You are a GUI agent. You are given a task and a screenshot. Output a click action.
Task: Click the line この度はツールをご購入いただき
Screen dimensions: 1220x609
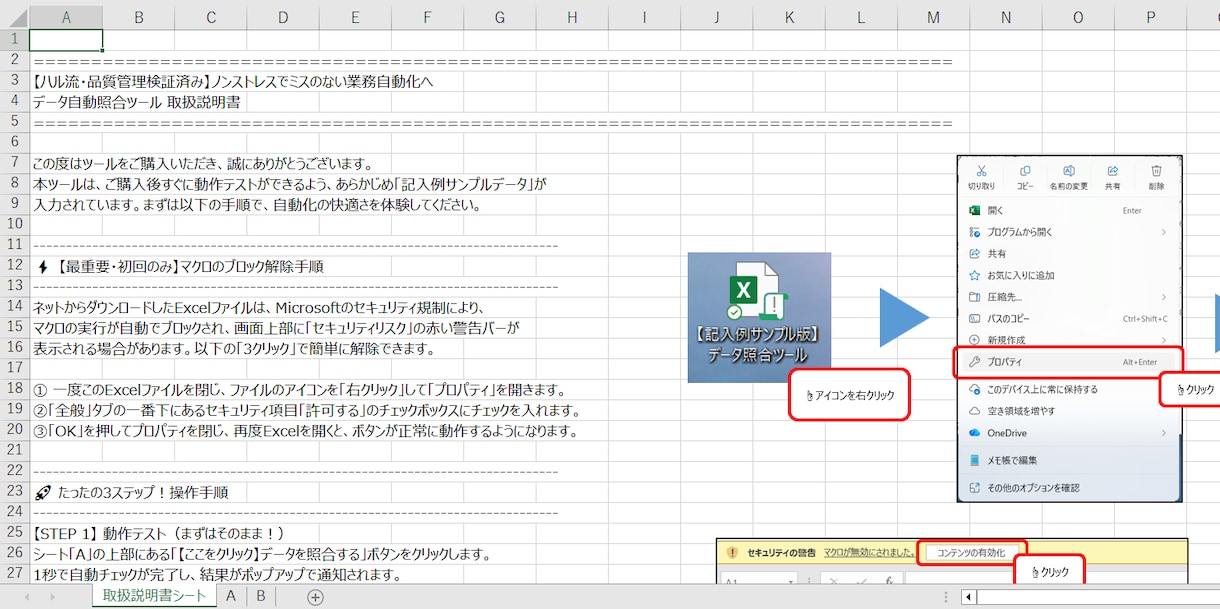(x=203, y=163)
